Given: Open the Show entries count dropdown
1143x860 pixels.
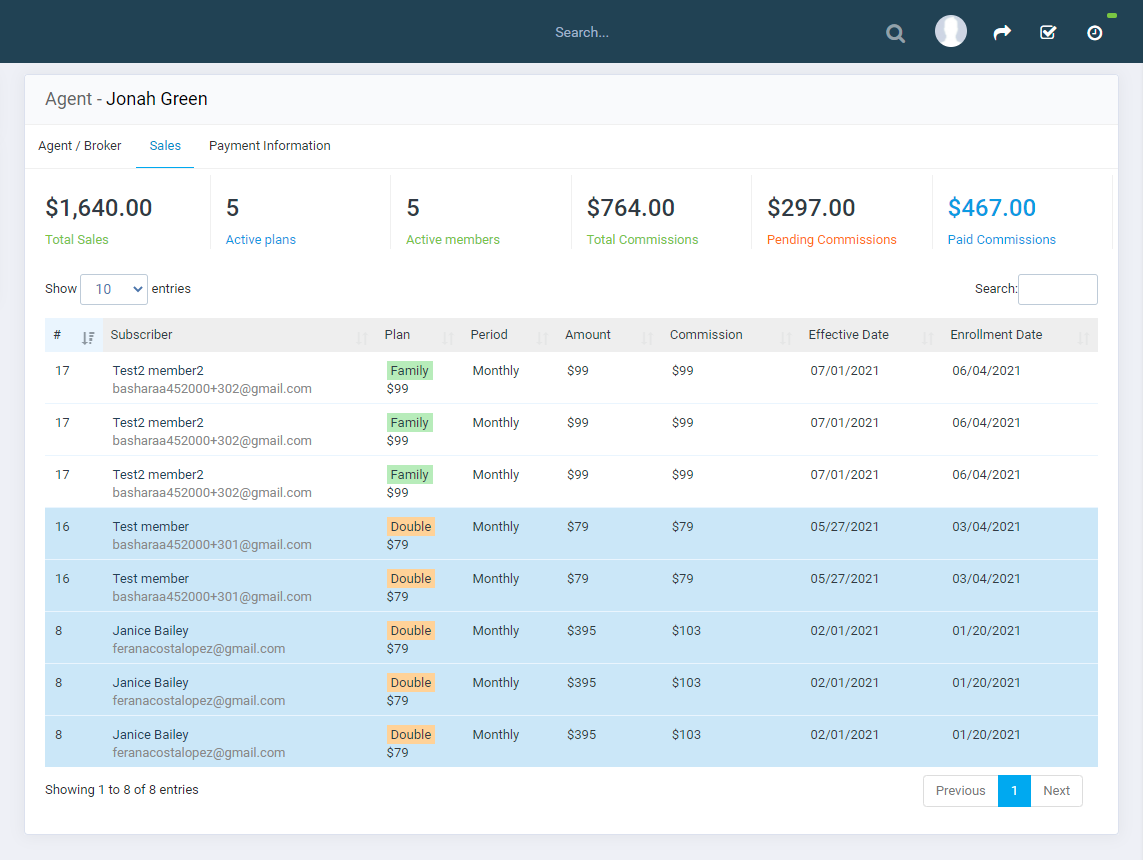Looking at the screenshot, I should click(x=114, y=289).
